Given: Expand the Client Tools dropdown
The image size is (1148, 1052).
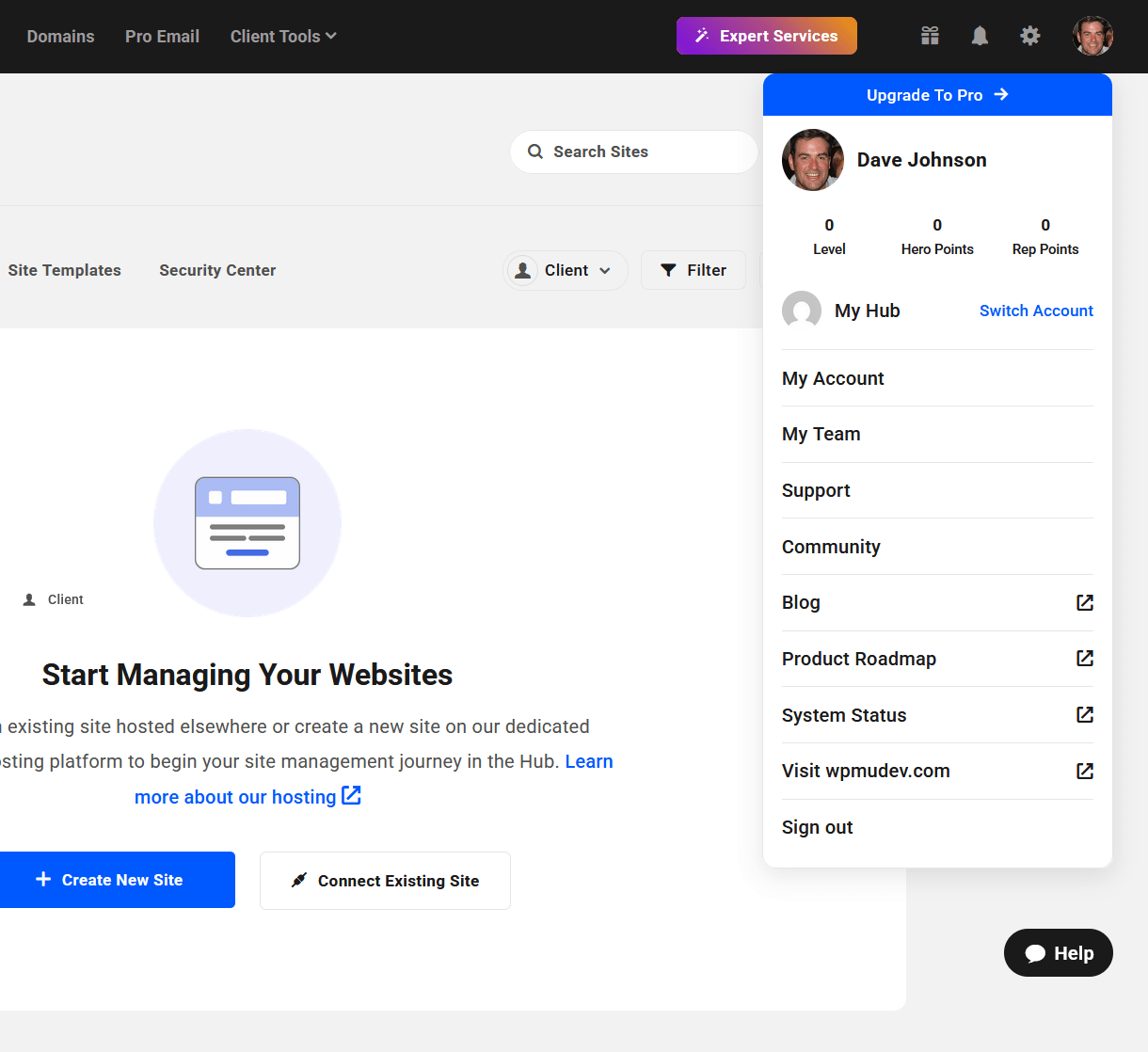Looking at the screenshot, I should point(282,36).
